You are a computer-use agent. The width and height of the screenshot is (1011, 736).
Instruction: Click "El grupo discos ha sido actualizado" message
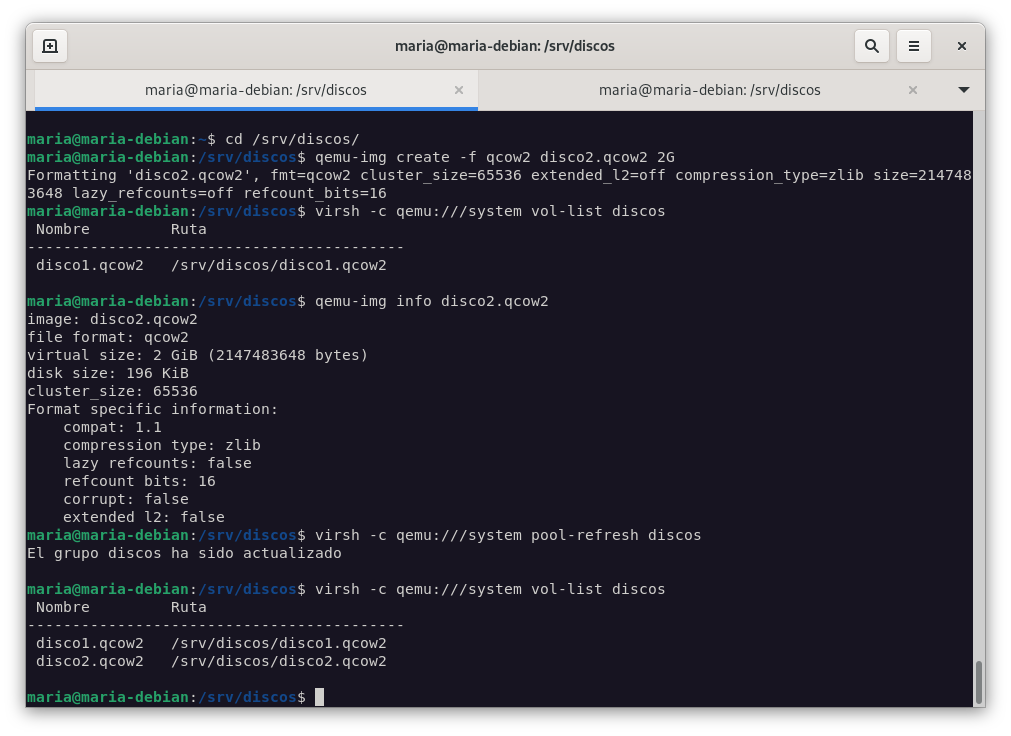point(184,553)
